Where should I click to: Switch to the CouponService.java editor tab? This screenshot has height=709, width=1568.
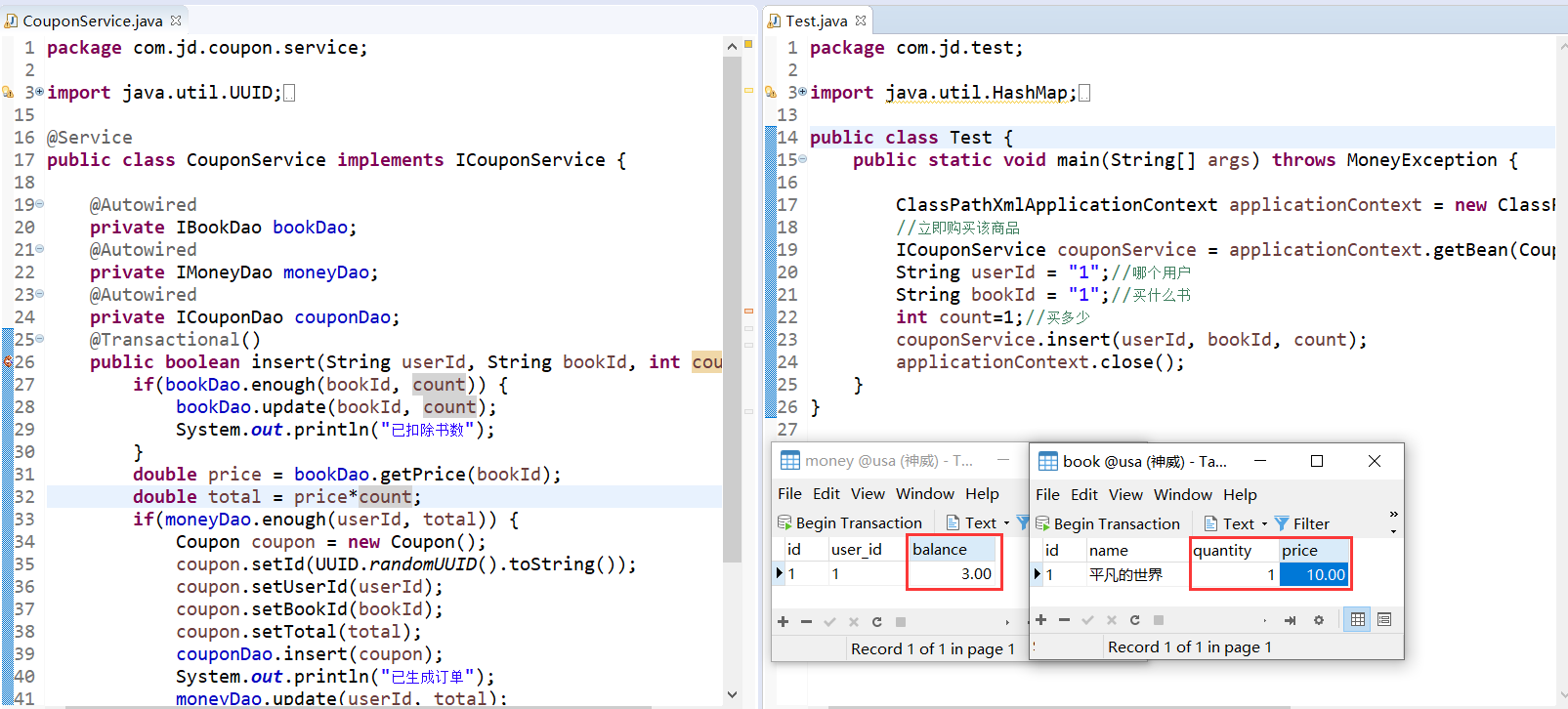[x=92, y=21]
